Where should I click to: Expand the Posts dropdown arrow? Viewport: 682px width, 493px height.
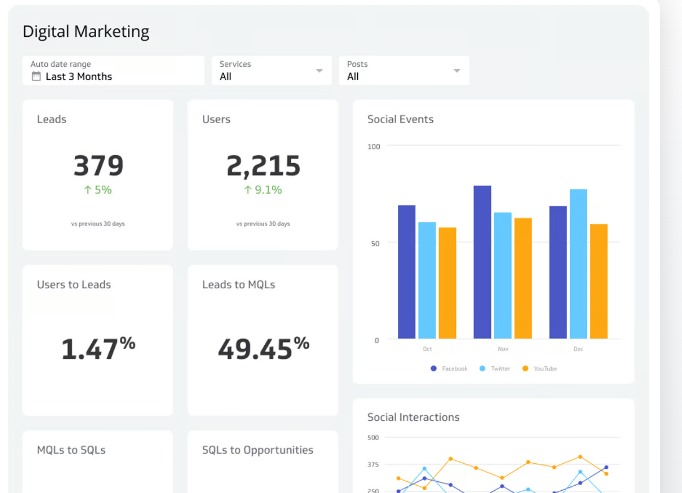click(x=457, y=70)
